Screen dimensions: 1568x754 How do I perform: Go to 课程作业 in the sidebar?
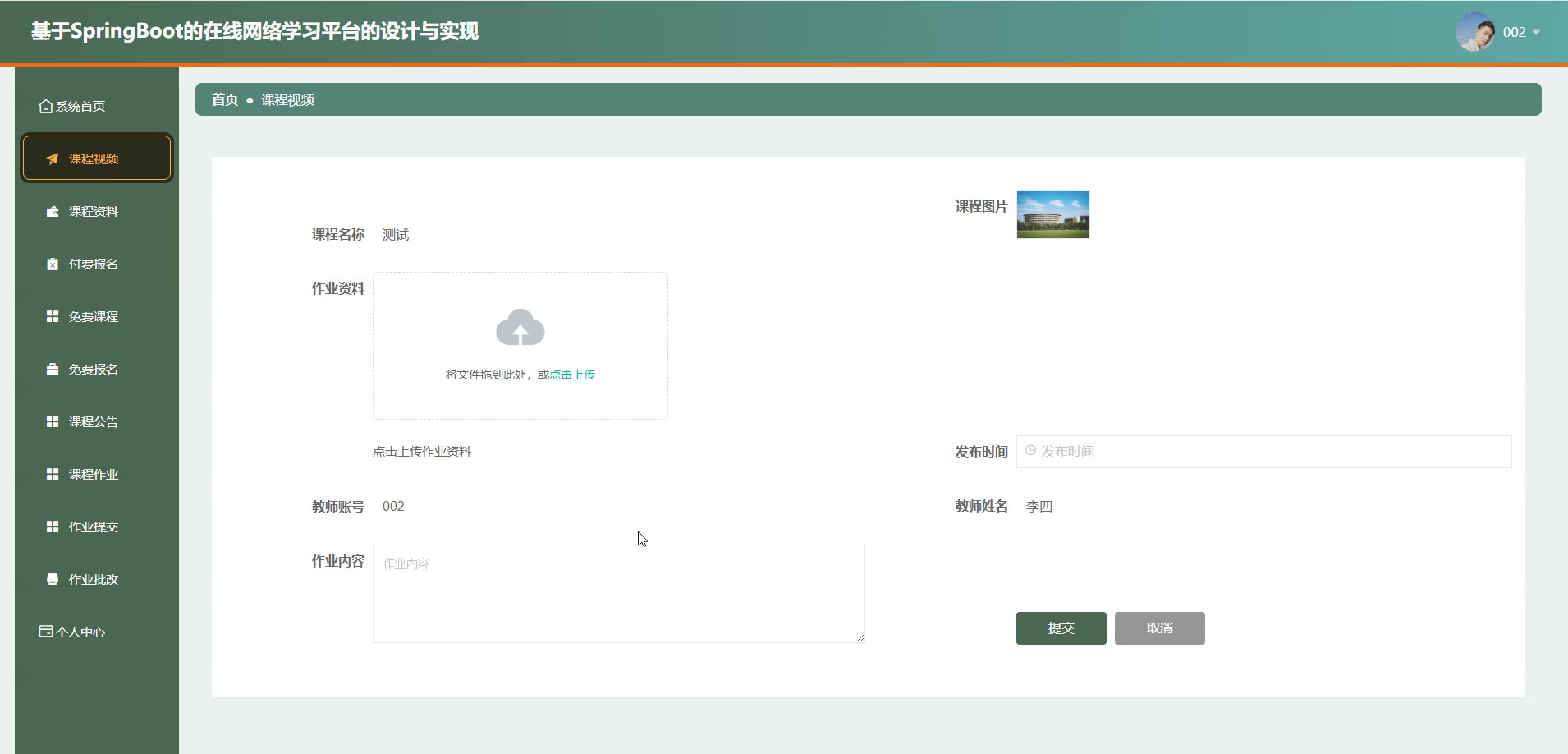click(x=93, y=475)
